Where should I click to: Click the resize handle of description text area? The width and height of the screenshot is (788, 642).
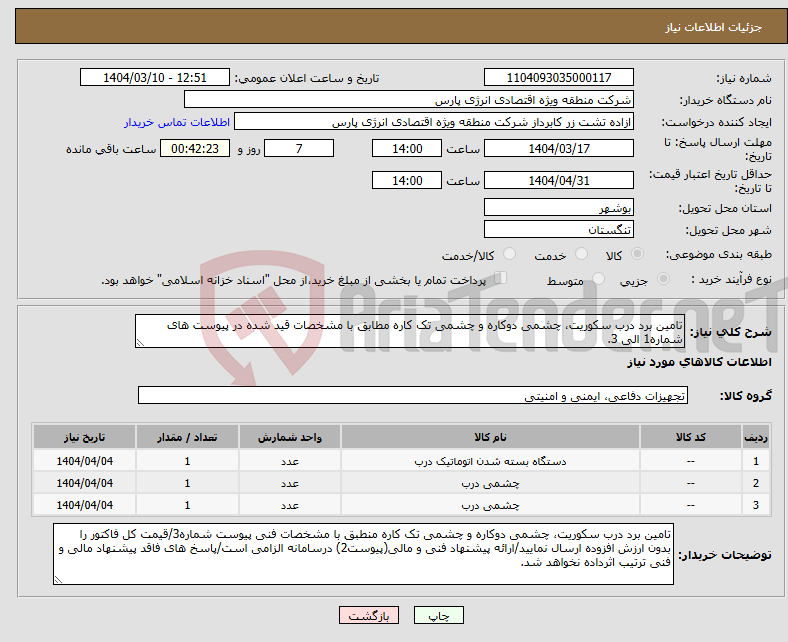tap(140, 343)
